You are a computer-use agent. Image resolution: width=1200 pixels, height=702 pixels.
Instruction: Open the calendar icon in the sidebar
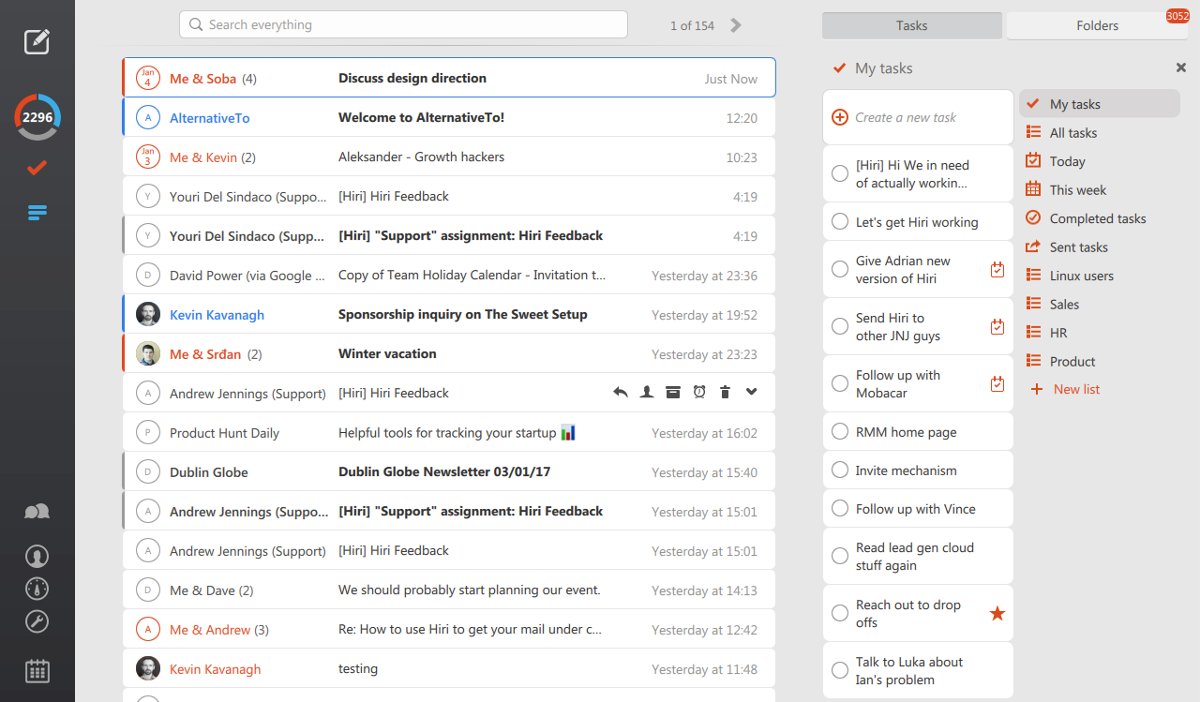pyautogui.click(x=37, y=670)
